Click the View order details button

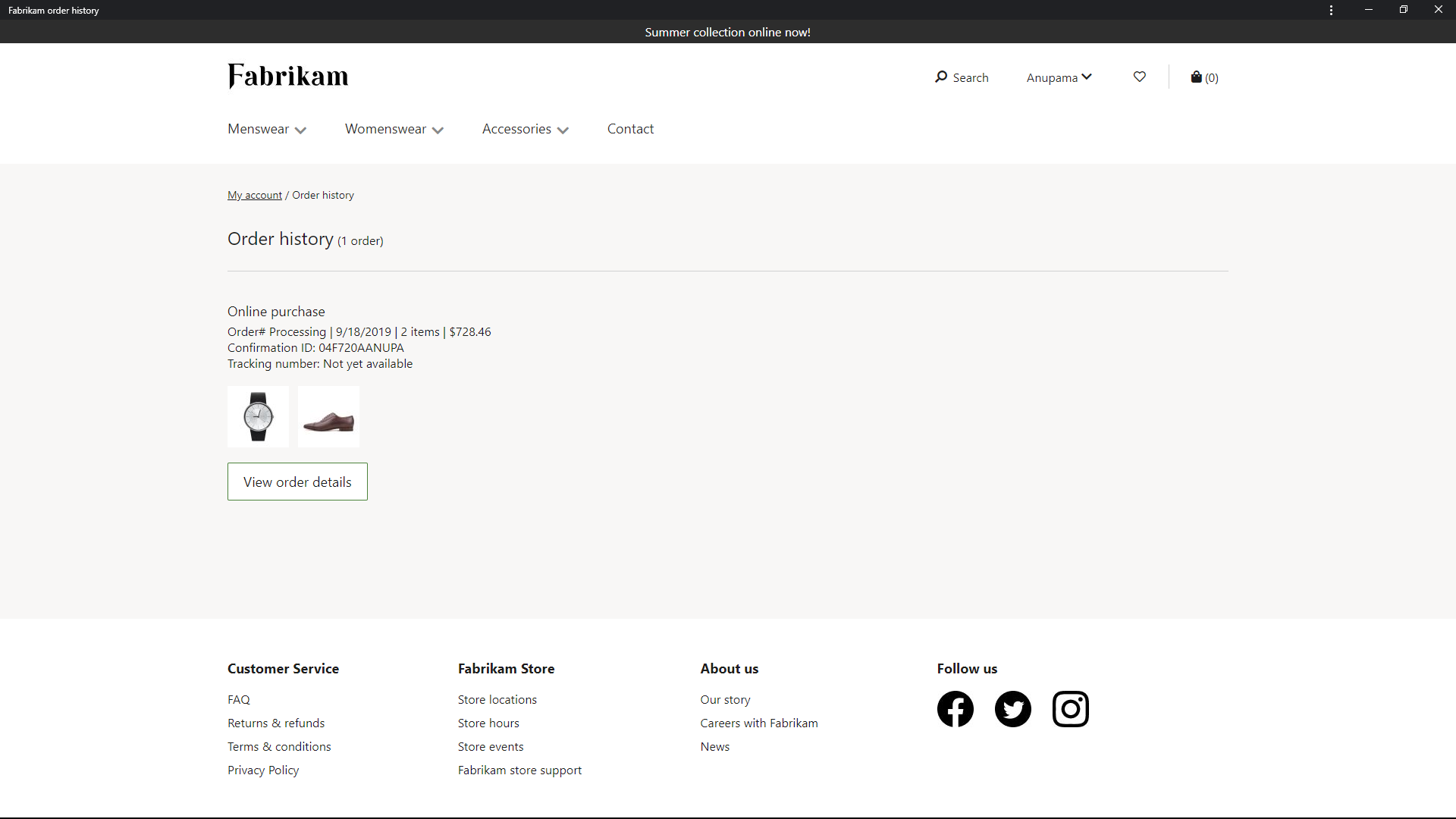click(297, 481)
